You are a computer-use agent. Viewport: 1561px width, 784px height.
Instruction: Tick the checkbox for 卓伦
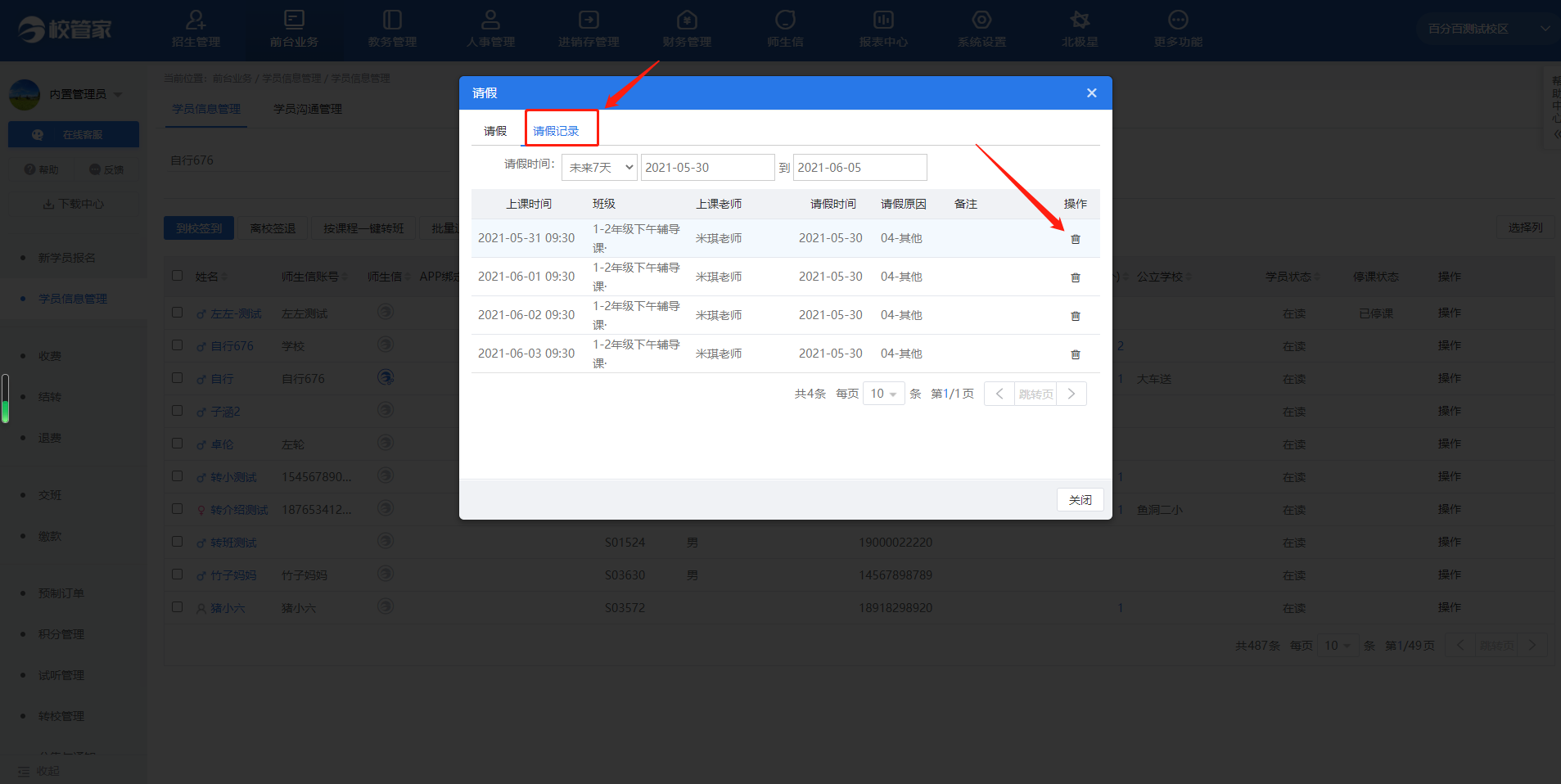[178, 444]
